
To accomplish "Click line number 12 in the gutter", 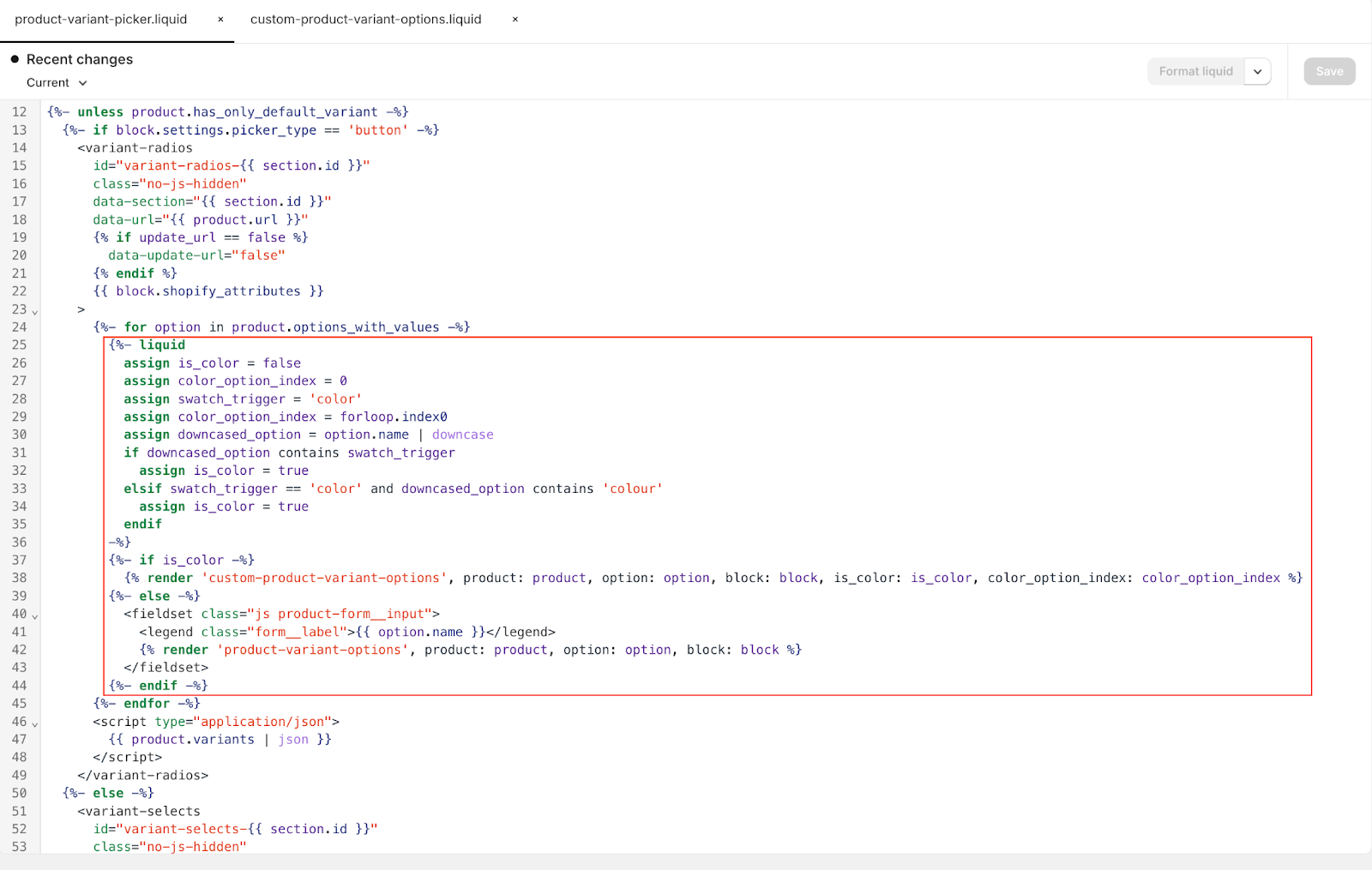I will click(x=19, y=111).
